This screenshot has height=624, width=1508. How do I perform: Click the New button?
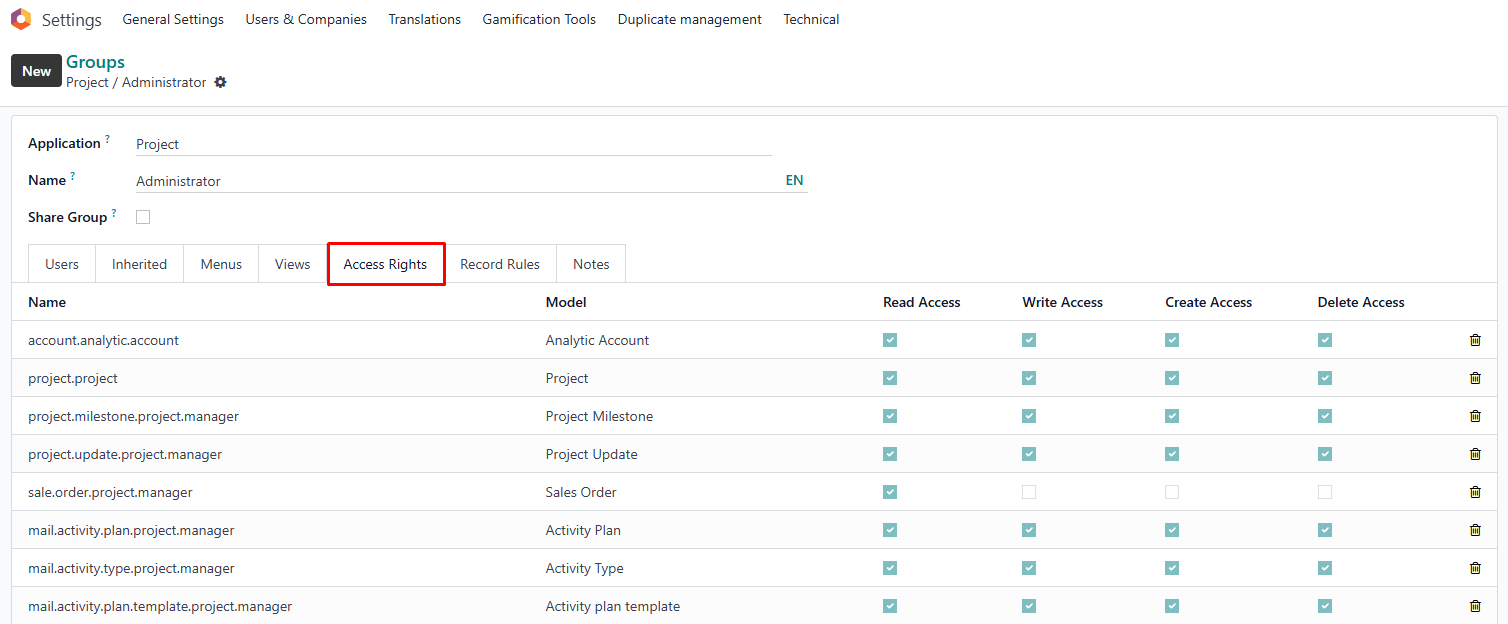(36, 71)
